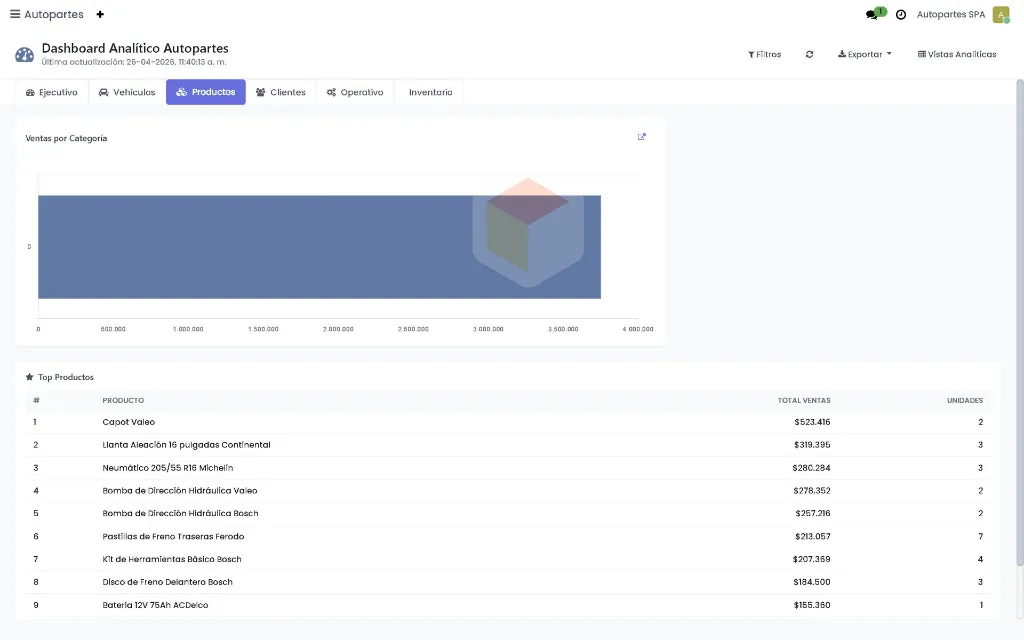This screenshot has width=1024, height=640.
Task: Click the blue category sales bar
Action: coord(319,247)
